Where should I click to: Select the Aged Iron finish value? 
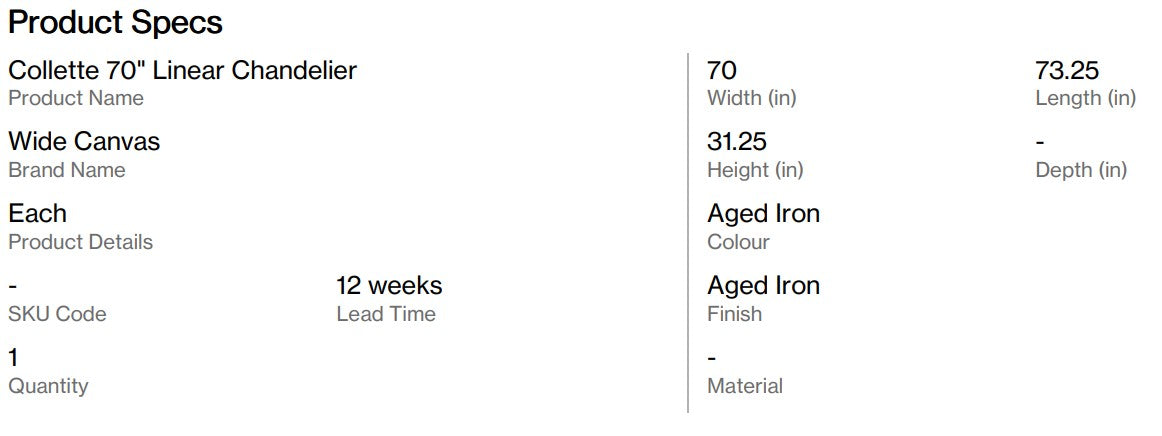click(x=763, y=285)
